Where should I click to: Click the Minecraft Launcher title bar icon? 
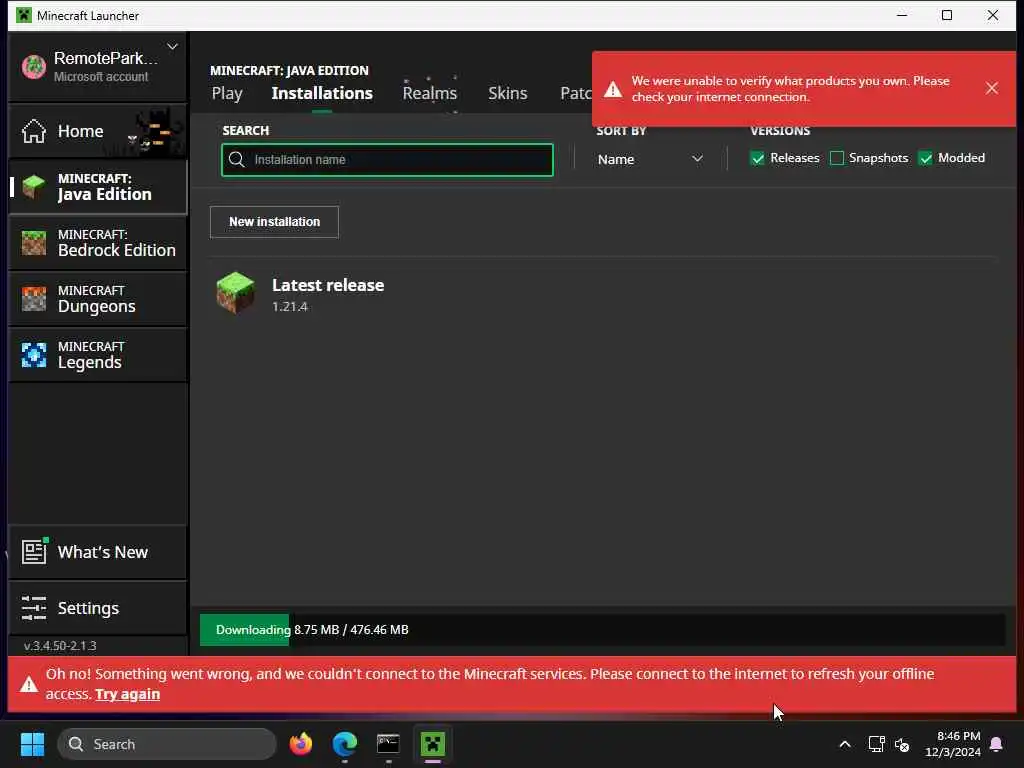[x=24, y=15]
